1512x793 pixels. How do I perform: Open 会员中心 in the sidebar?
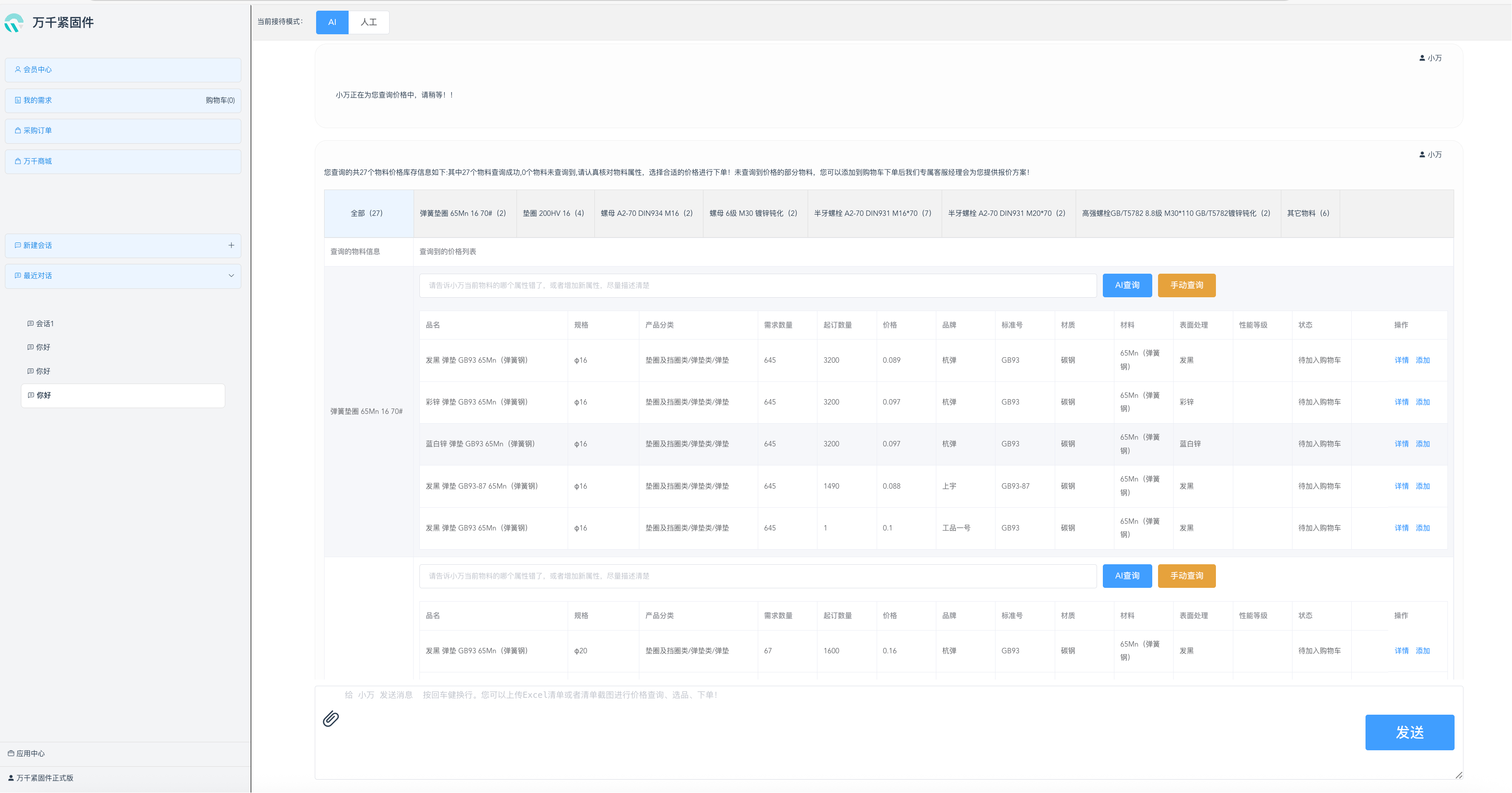(x=37, y=69)
